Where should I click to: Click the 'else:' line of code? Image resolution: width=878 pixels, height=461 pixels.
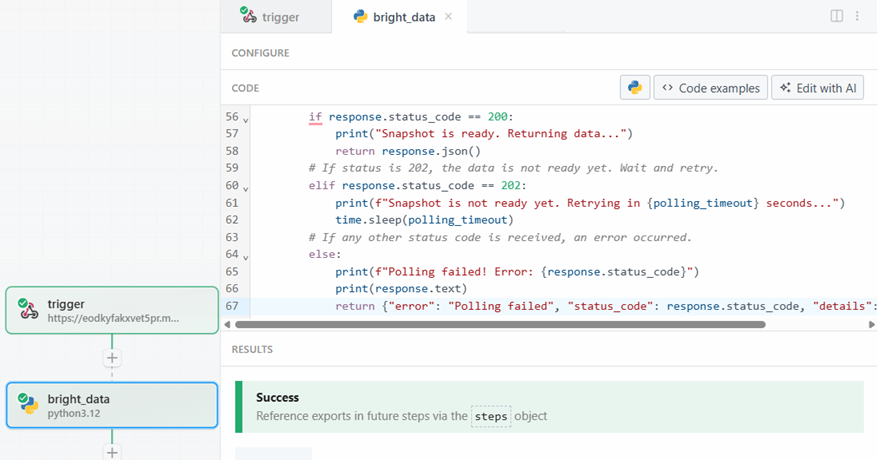(x=325, y=254)
